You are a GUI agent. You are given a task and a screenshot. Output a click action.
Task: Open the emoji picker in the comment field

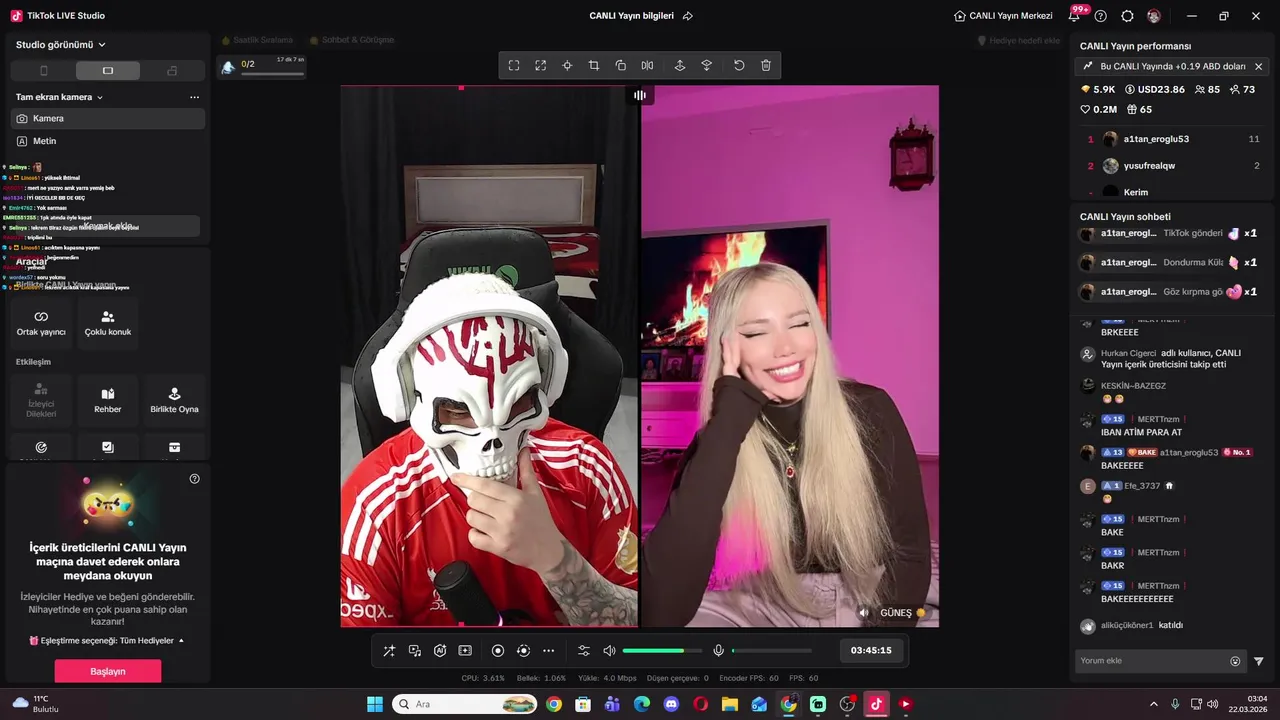coord(1235,661)
